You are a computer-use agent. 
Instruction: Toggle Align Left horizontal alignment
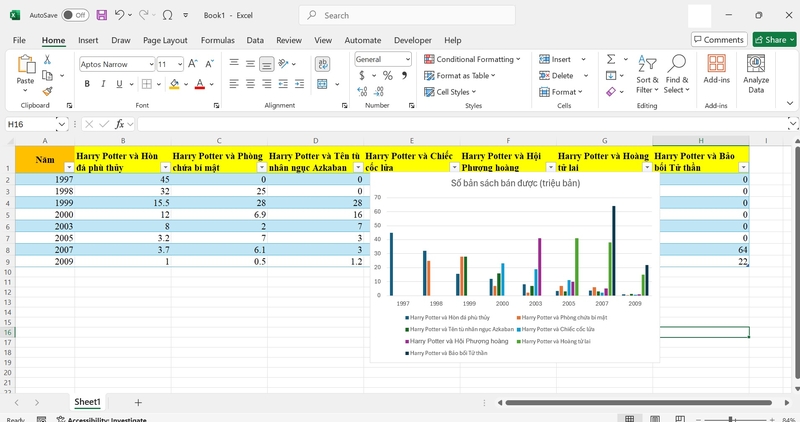point(234,84)
